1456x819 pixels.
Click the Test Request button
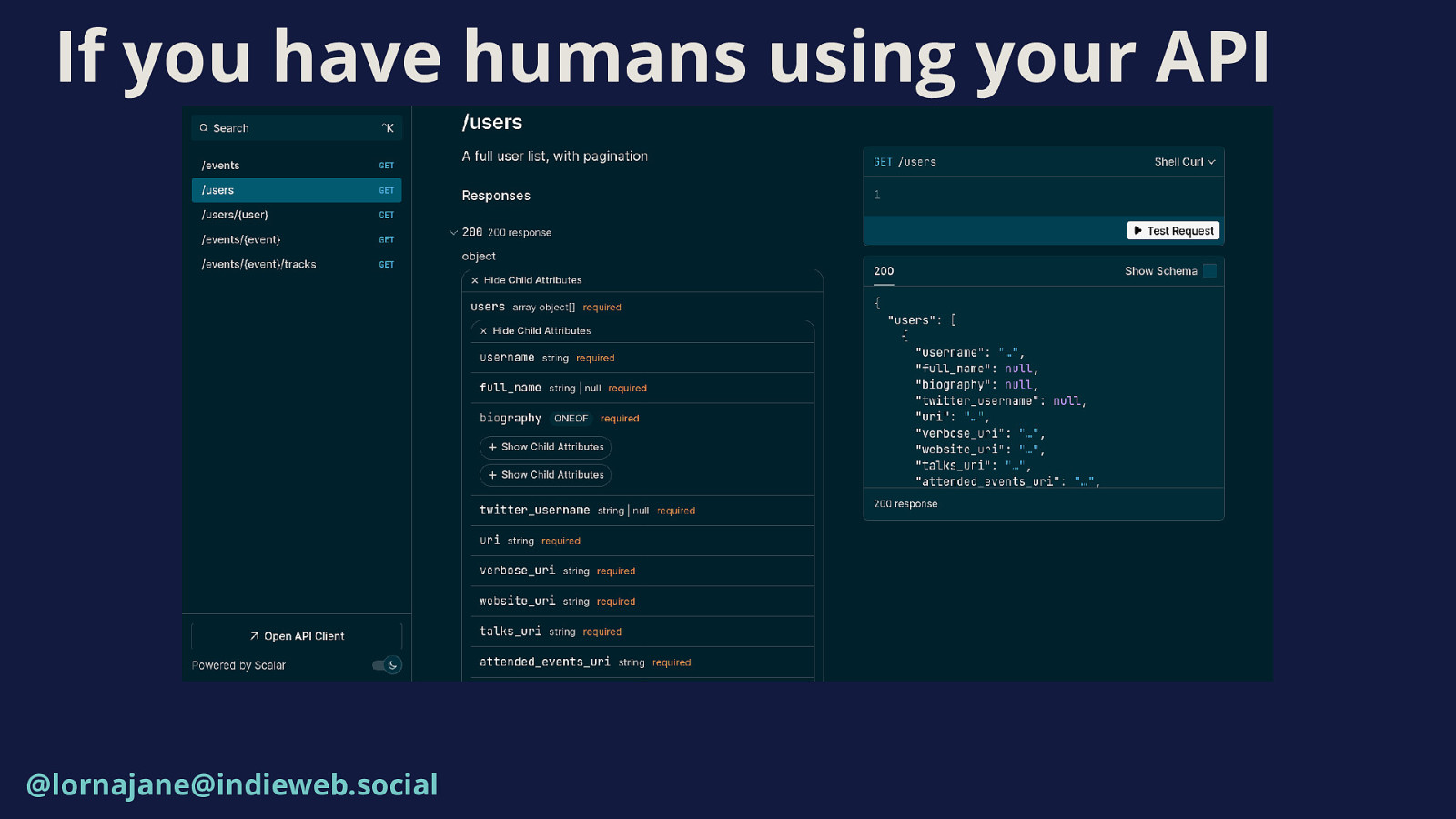[1173, 231]
